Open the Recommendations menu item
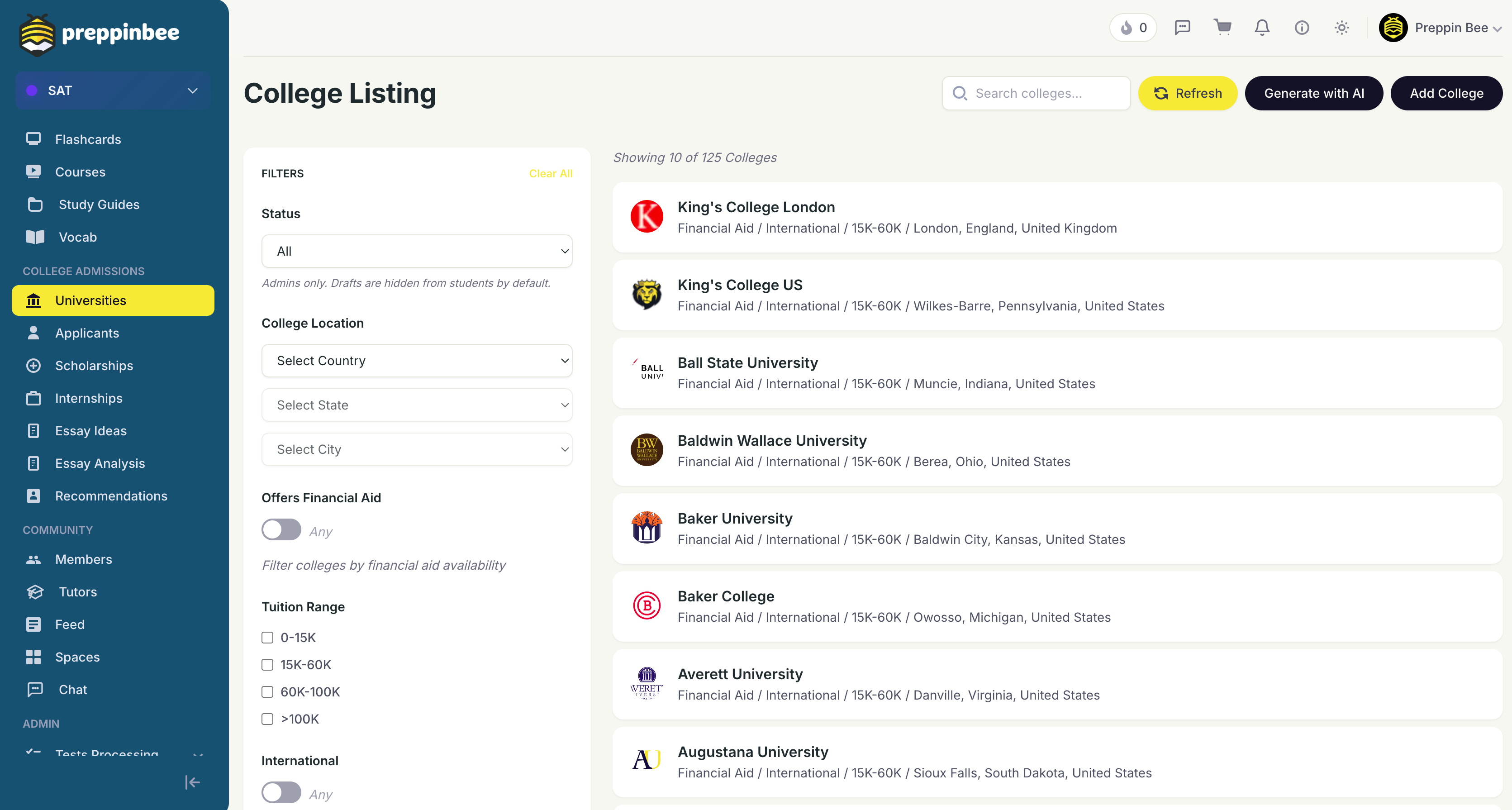Image resolution: width=1512 pixels, height=810 pixels. click(x=113, y=496)
